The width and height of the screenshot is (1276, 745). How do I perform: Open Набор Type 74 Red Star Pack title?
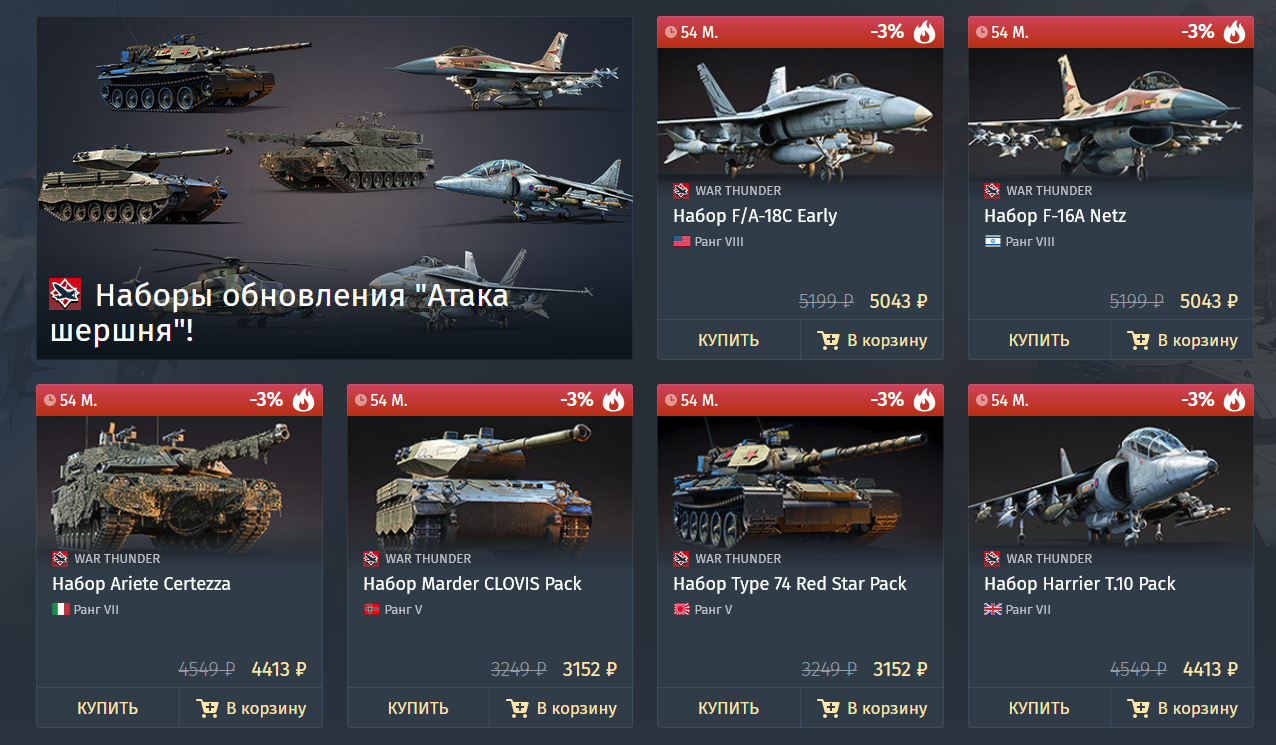(x=790, y=584)
